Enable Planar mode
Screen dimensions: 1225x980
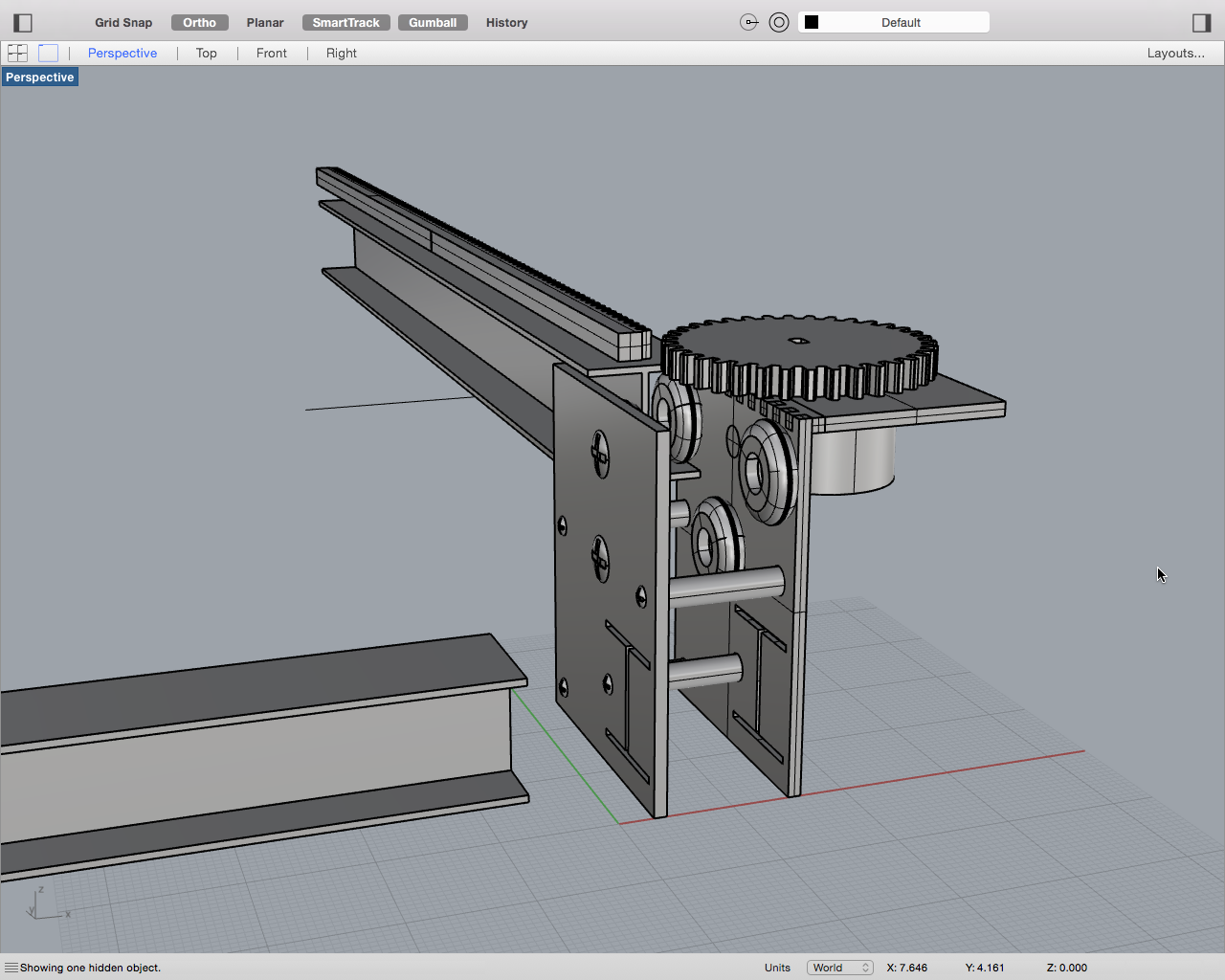click(265, 22)
